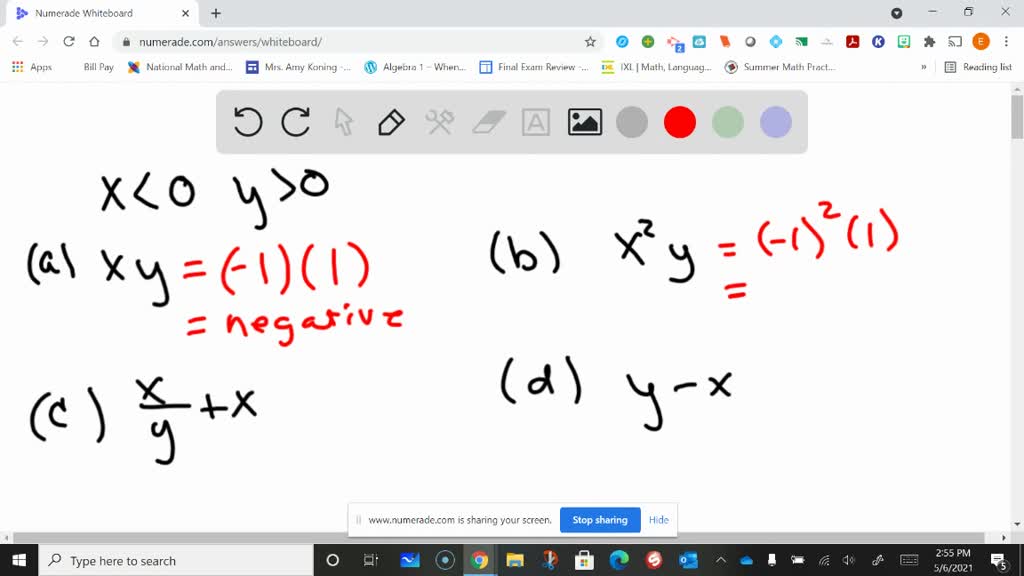Open Microsoft Edge on taskbar
Viewport: 1024px width, 576px height.
619,560
